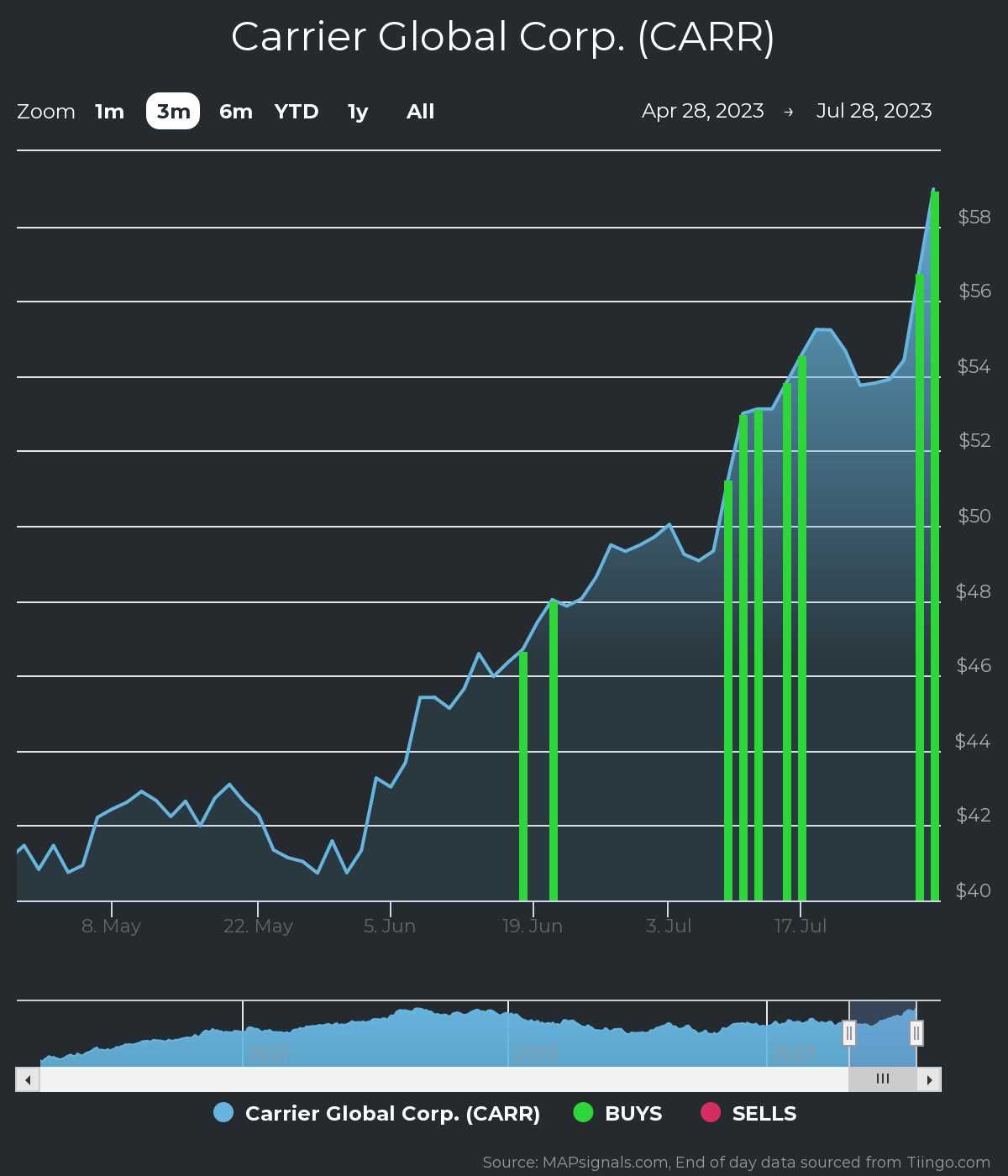Click the $58 y-axis label
1008x1176 pixels.
click(x=974, y=217)
